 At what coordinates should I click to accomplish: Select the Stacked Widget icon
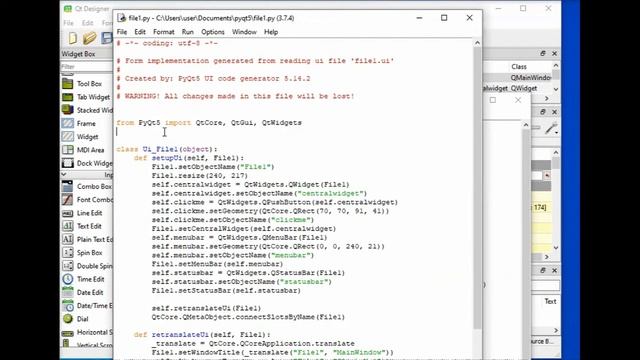68,110
